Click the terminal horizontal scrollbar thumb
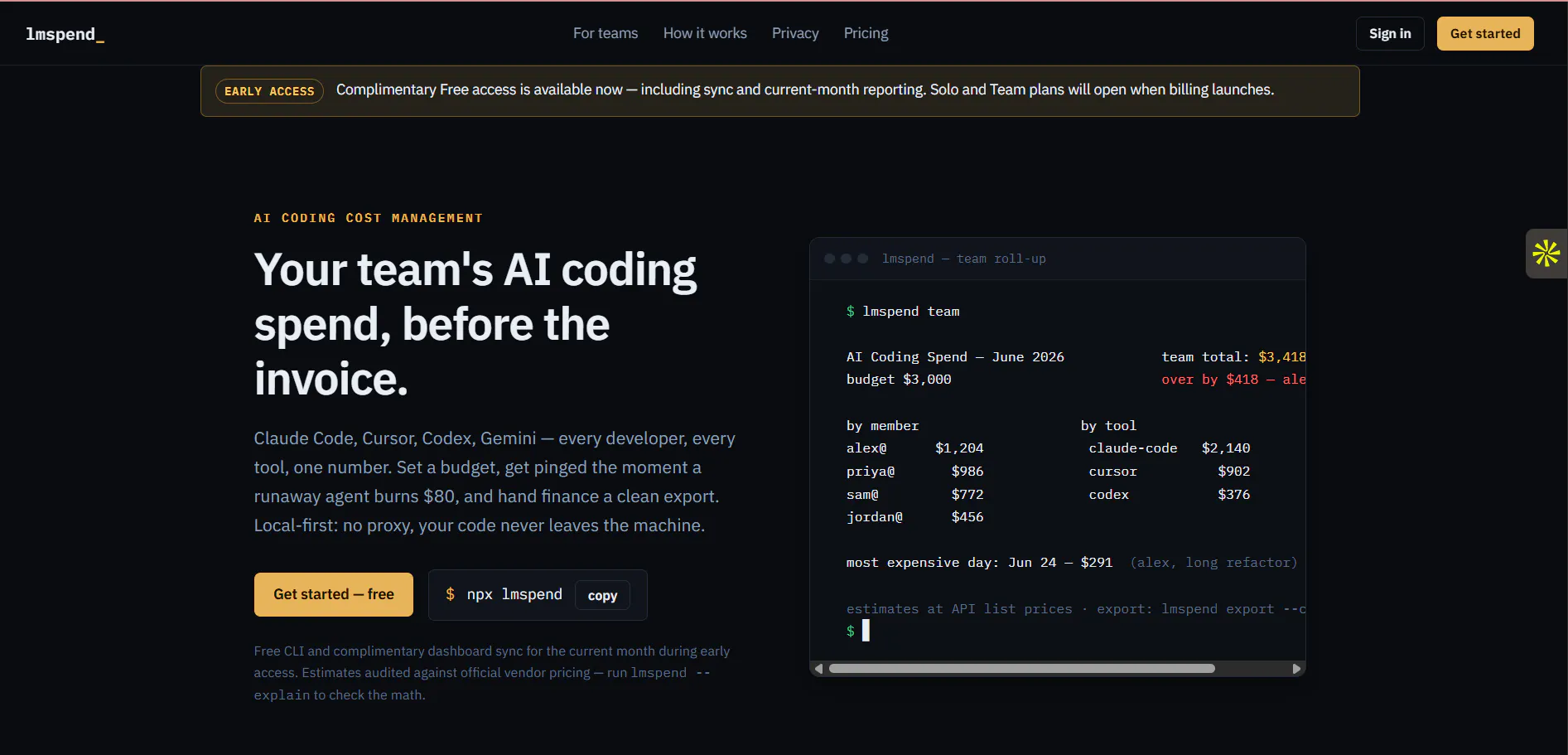Viewport: 1568px width, 755px height. (x=1022, y=669)
